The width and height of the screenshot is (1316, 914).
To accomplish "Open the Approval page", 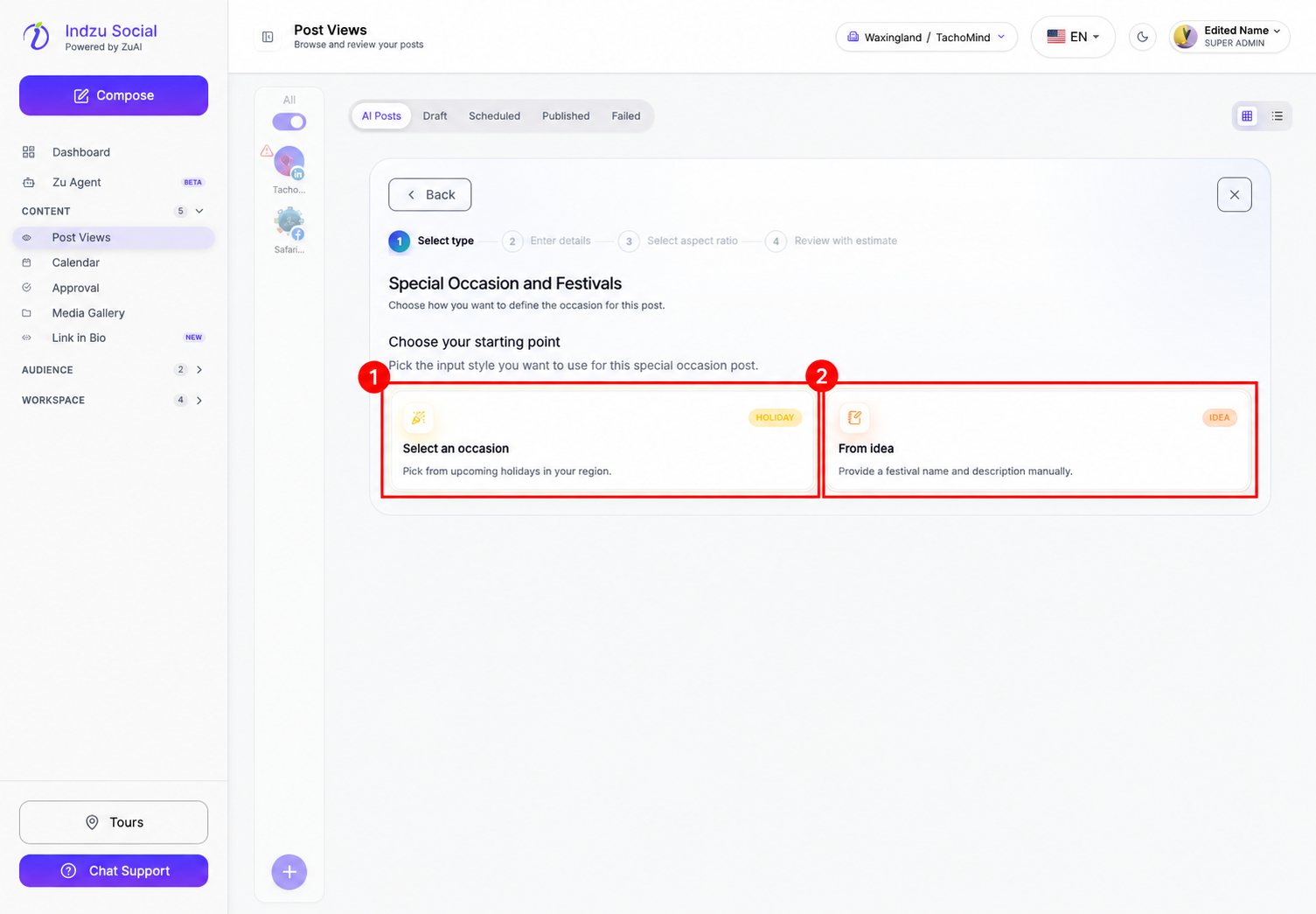I will click(x=114, y=288).
